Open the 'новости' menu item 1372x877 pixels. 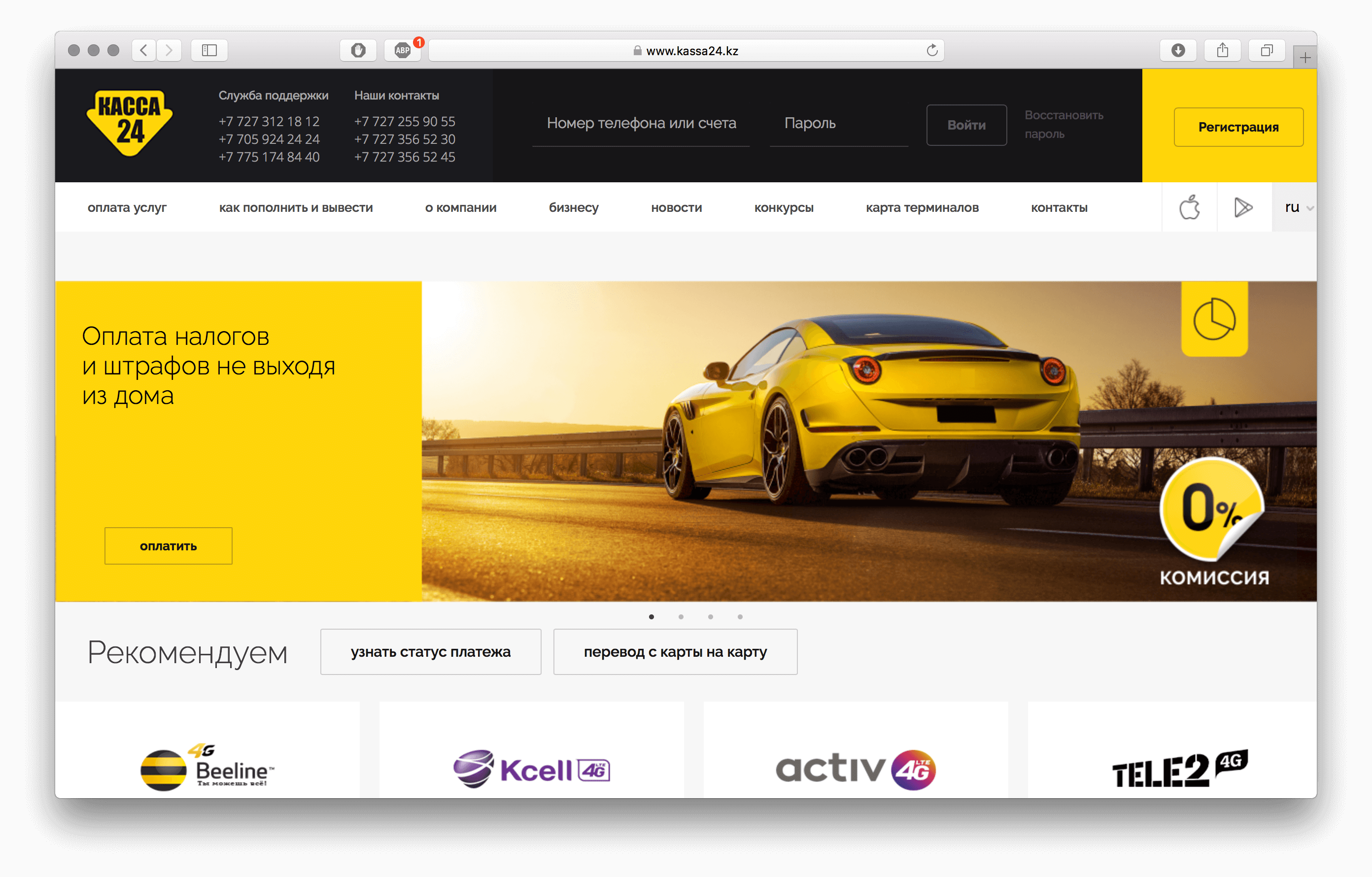click(676, 208)
